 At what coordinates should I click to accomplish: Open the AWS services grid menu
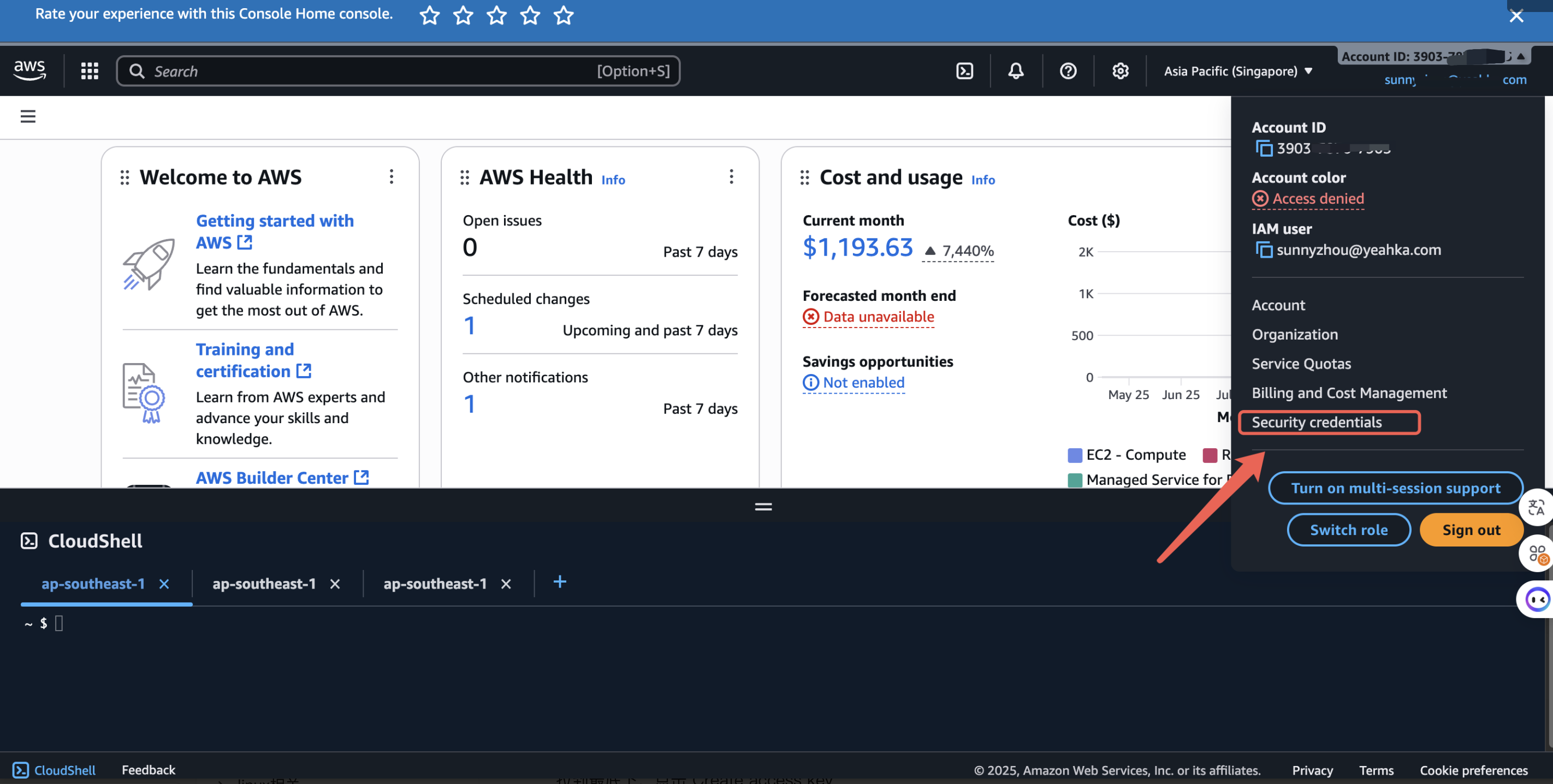pyautogui.click(x=89, y=71)
